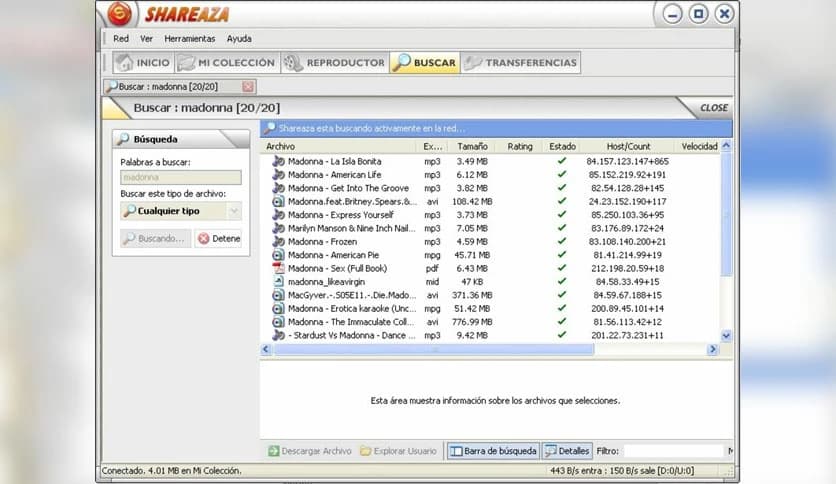Click the Búsqueda panel magnifier icon
836x484 pixels.
pos(123,139)
